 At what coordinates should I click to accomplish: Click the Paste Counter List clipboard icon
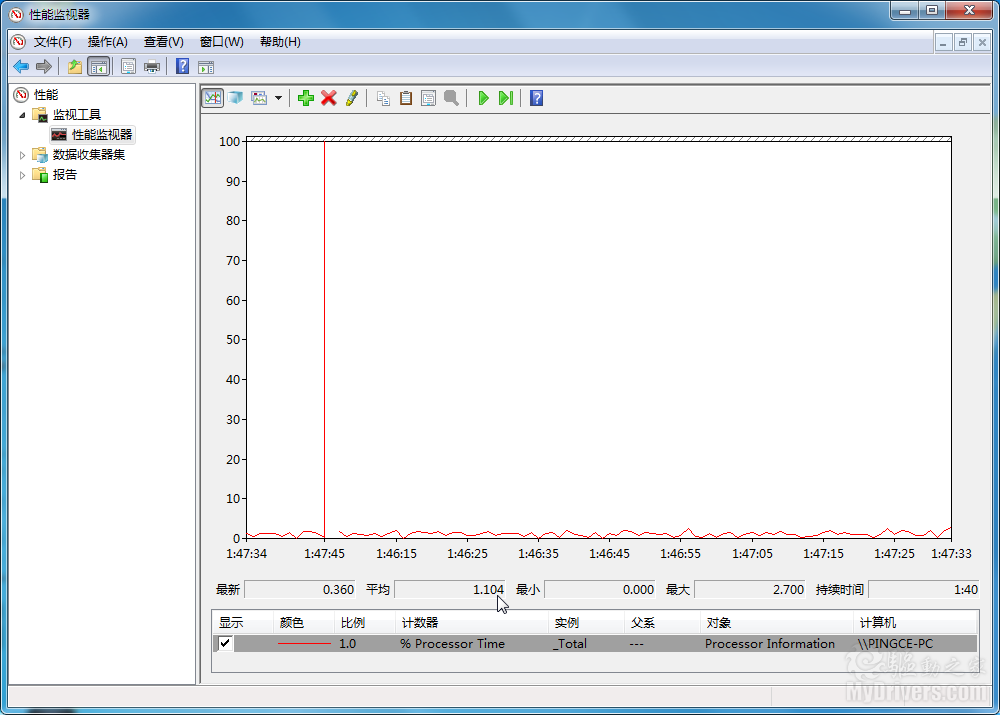tap(406, 98)
